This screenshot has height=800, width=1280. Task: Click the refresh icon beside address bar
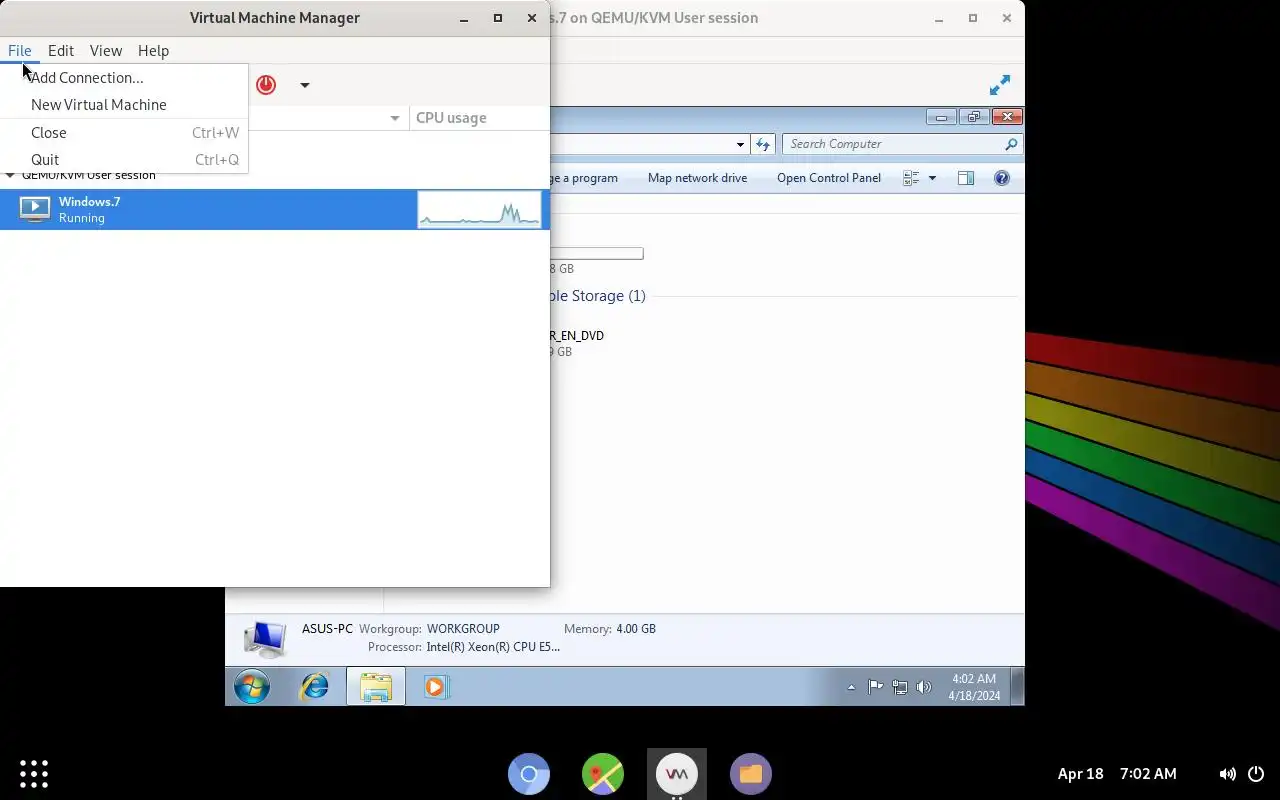tap(763, 144)
